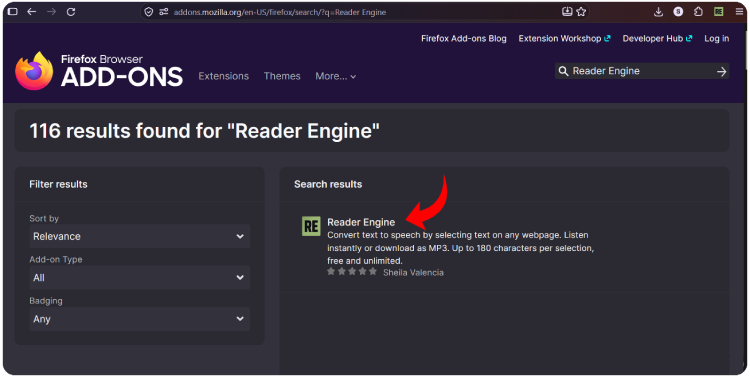Click the round S extension icon
750x377 pixels.
[x=678, y=12]
